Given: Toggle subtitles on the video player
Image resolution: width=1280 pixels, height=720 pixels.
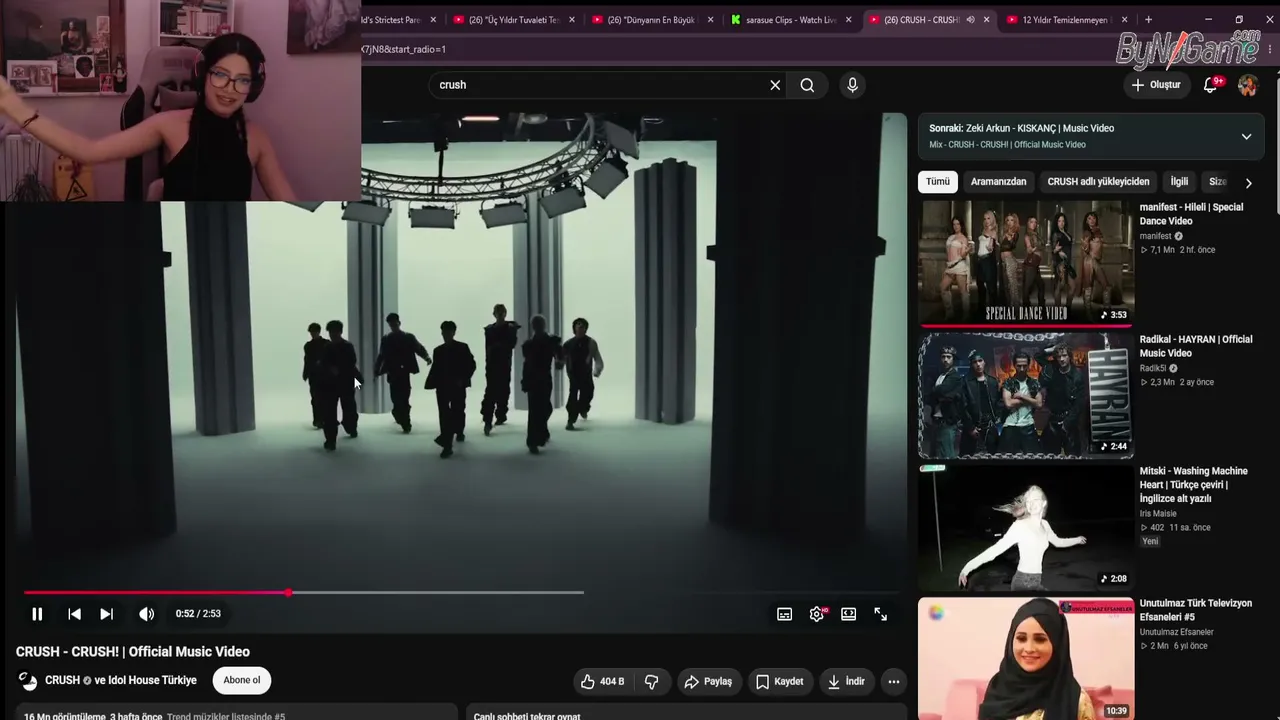Looking at the screenshot, I should [785, 614].
